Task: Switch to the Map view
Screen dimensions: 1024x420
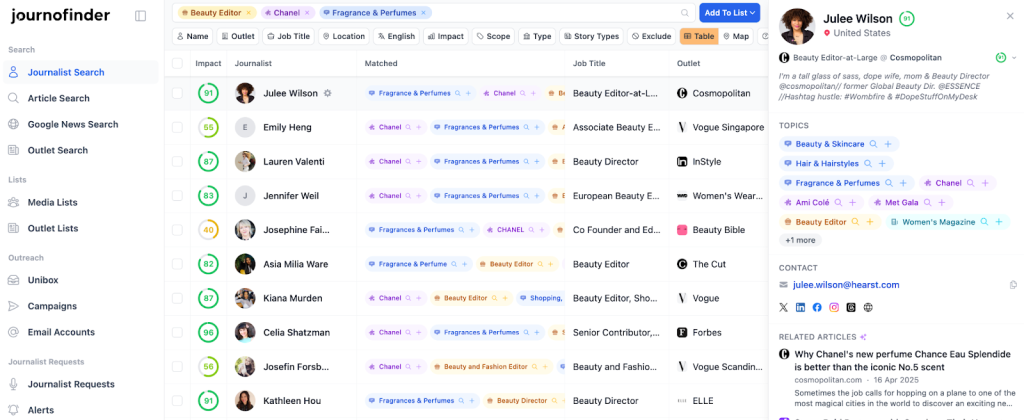Action: click(733, 36)
